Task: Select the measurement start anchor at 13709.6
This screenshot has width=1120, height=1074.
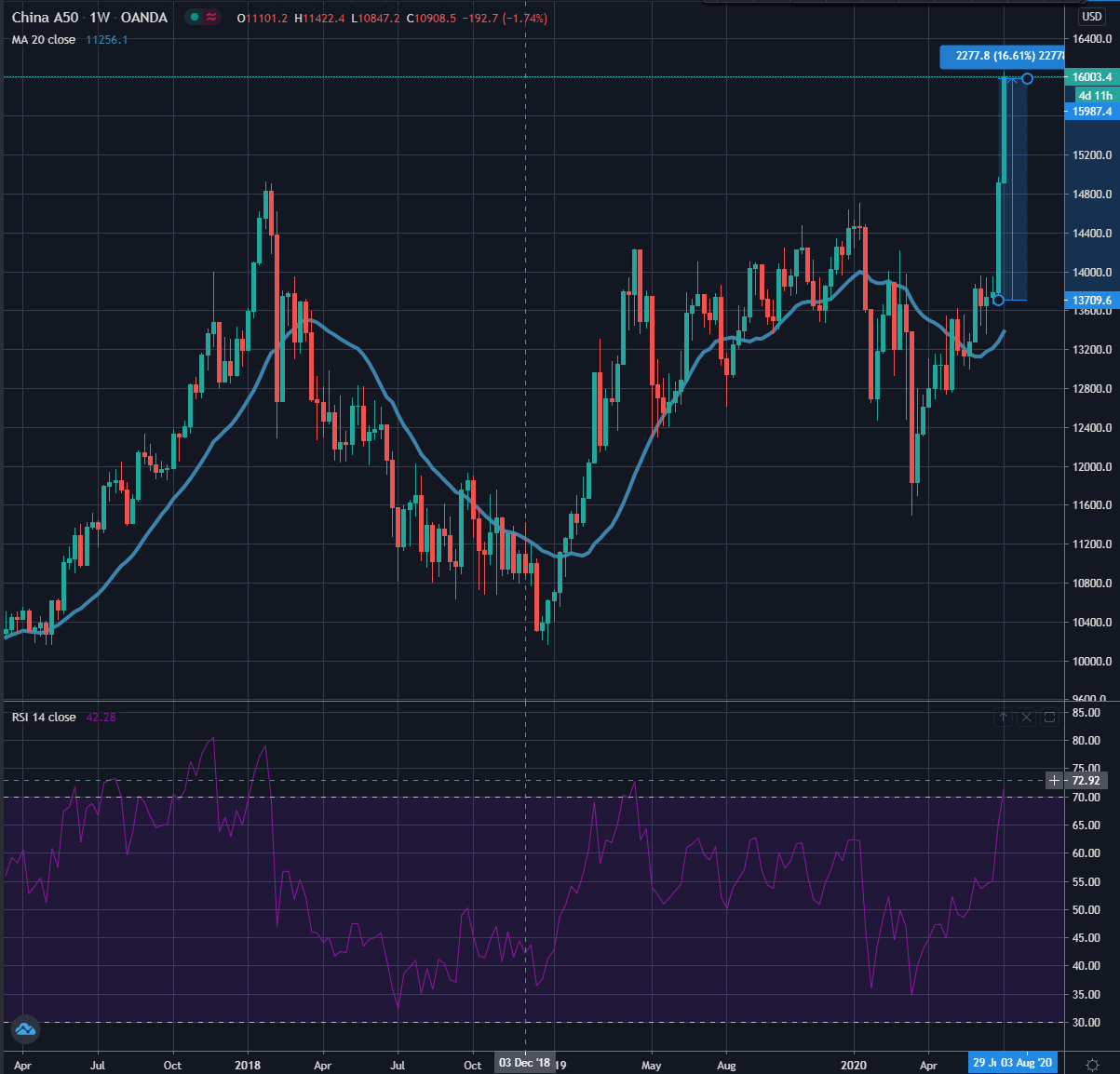Action: pyautogui.click(x=998, y=300)
